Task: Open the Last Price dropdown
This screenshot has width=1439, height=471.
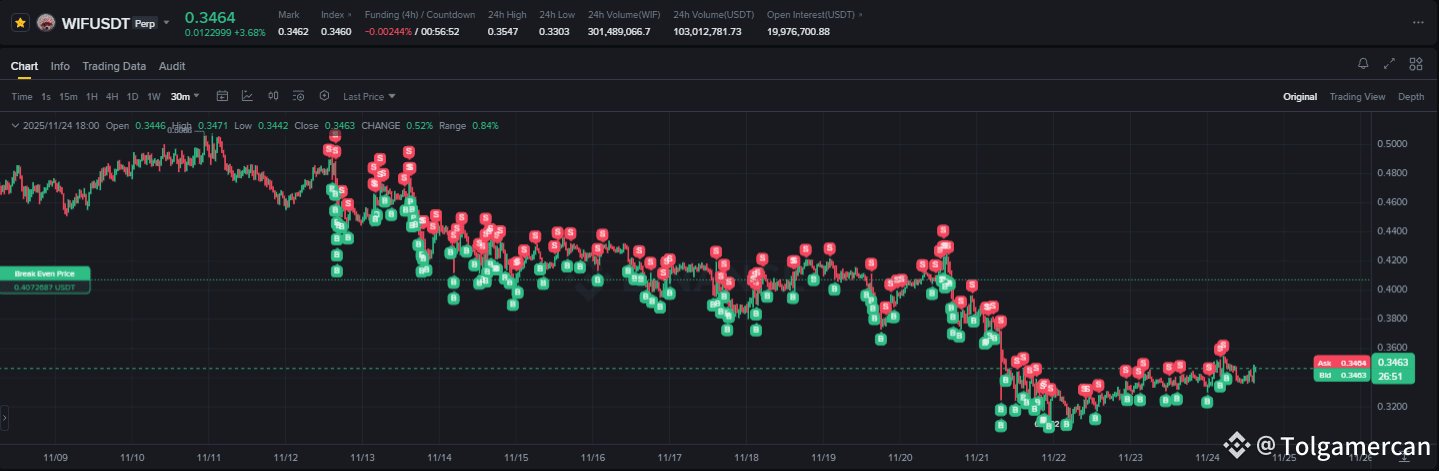Action: (369, 96)
